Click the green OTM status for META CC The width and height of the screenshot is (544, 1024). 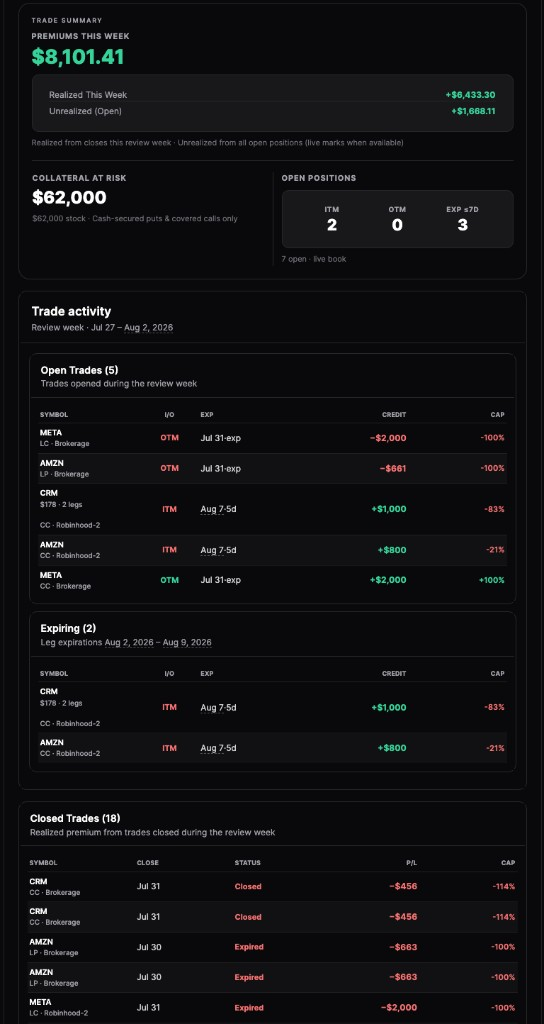[x=169, y=580]
